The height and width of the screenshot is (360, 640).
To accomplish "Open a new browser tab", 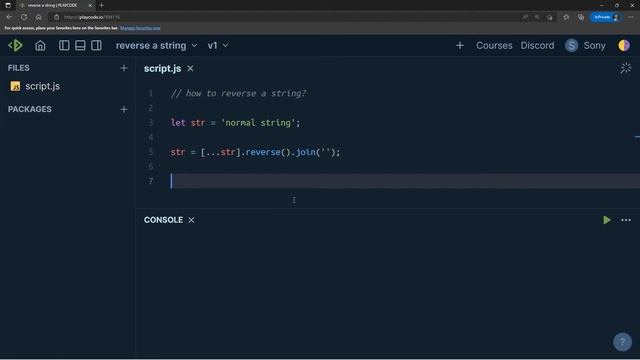I will click(101, 5).
